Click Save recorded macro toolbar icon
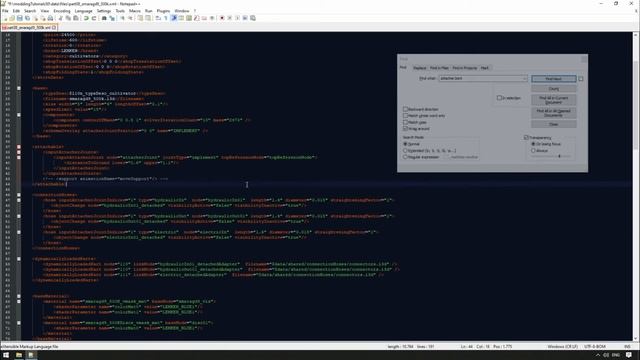The image size is (640, 360). [253, 18]
